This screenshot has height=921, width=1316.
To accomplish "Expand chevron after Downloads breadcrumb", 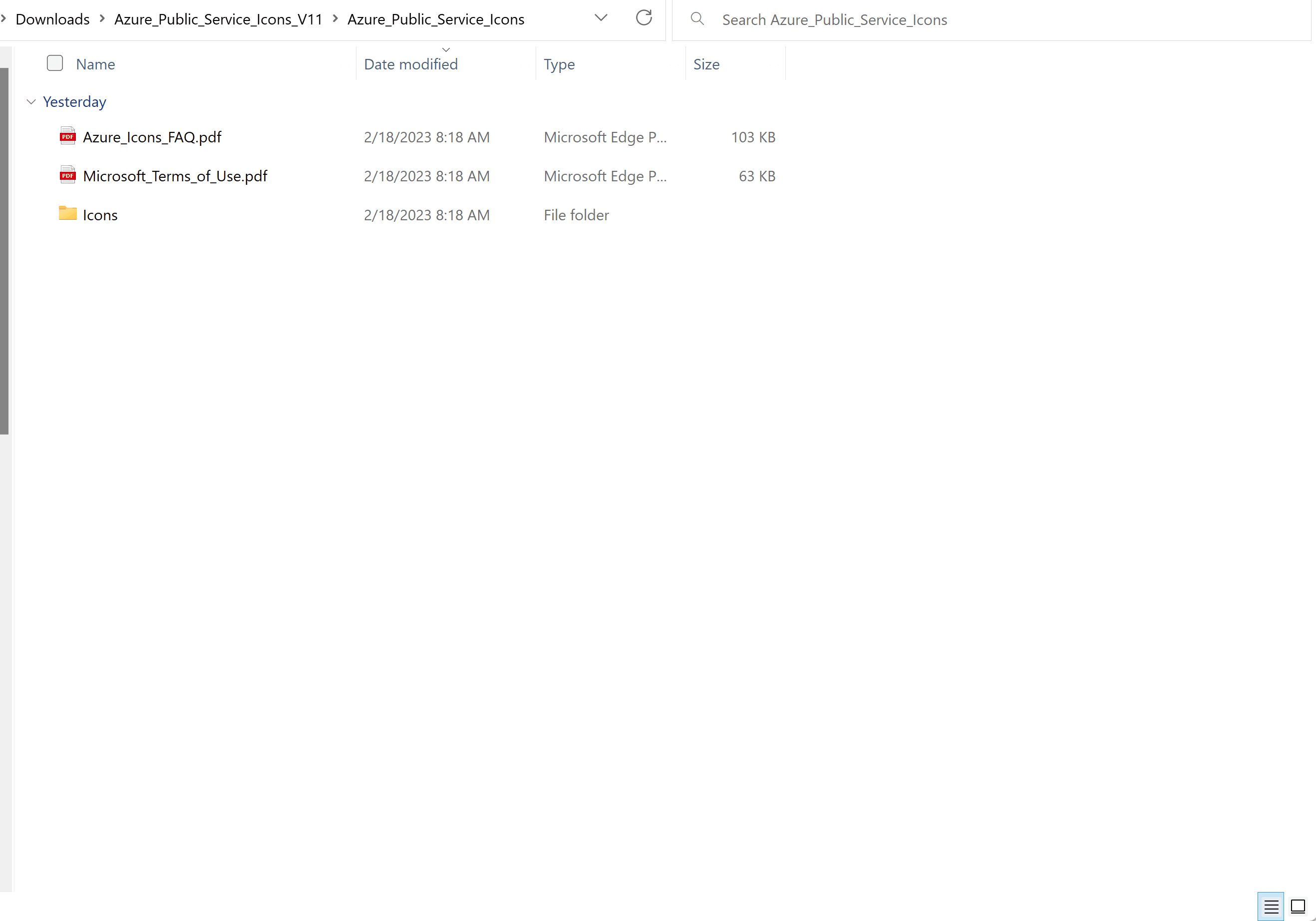I will (x=102, y=19).
